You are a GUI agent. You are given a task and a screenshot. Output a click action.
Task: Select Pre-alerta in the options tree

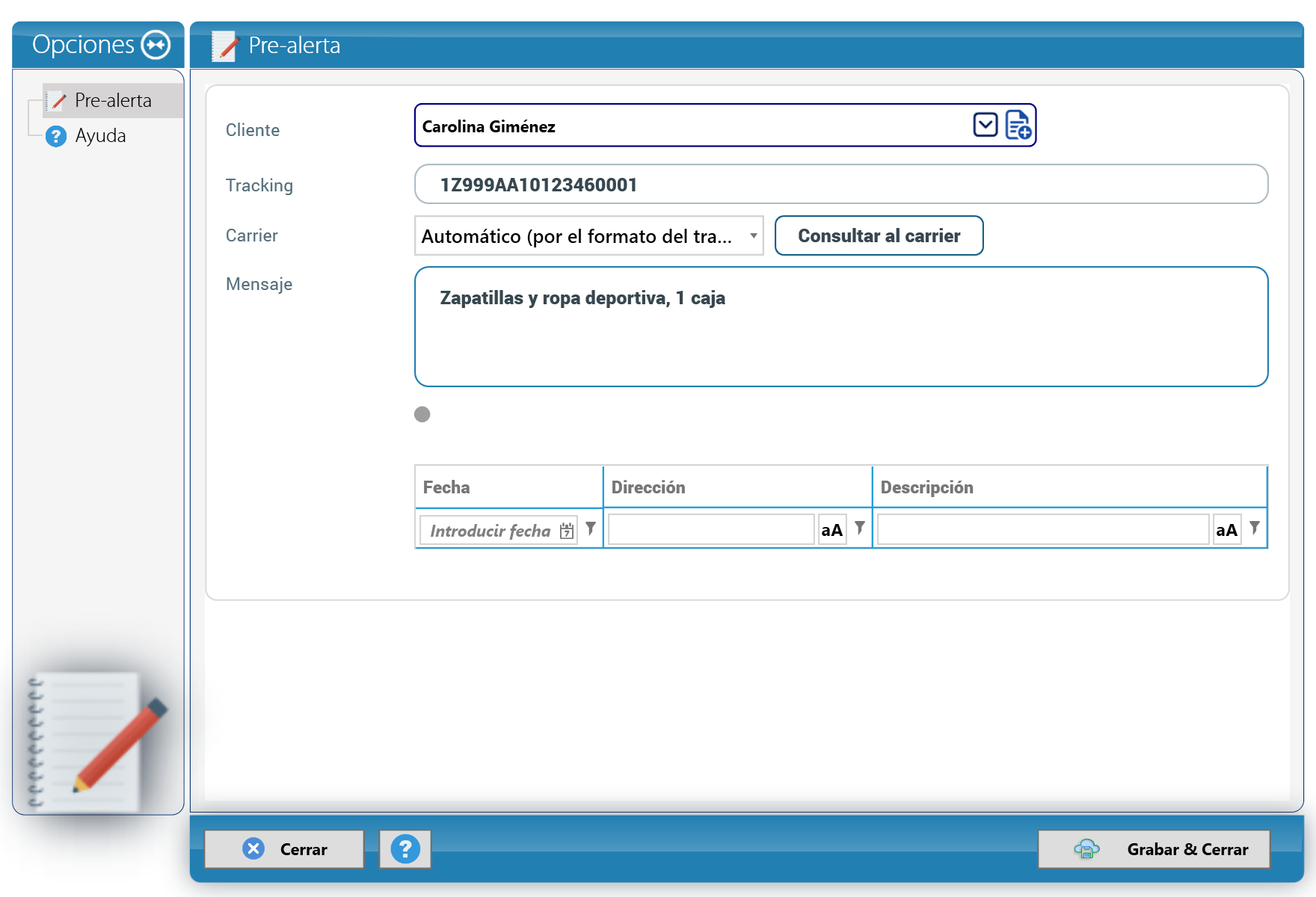(112, 100)
